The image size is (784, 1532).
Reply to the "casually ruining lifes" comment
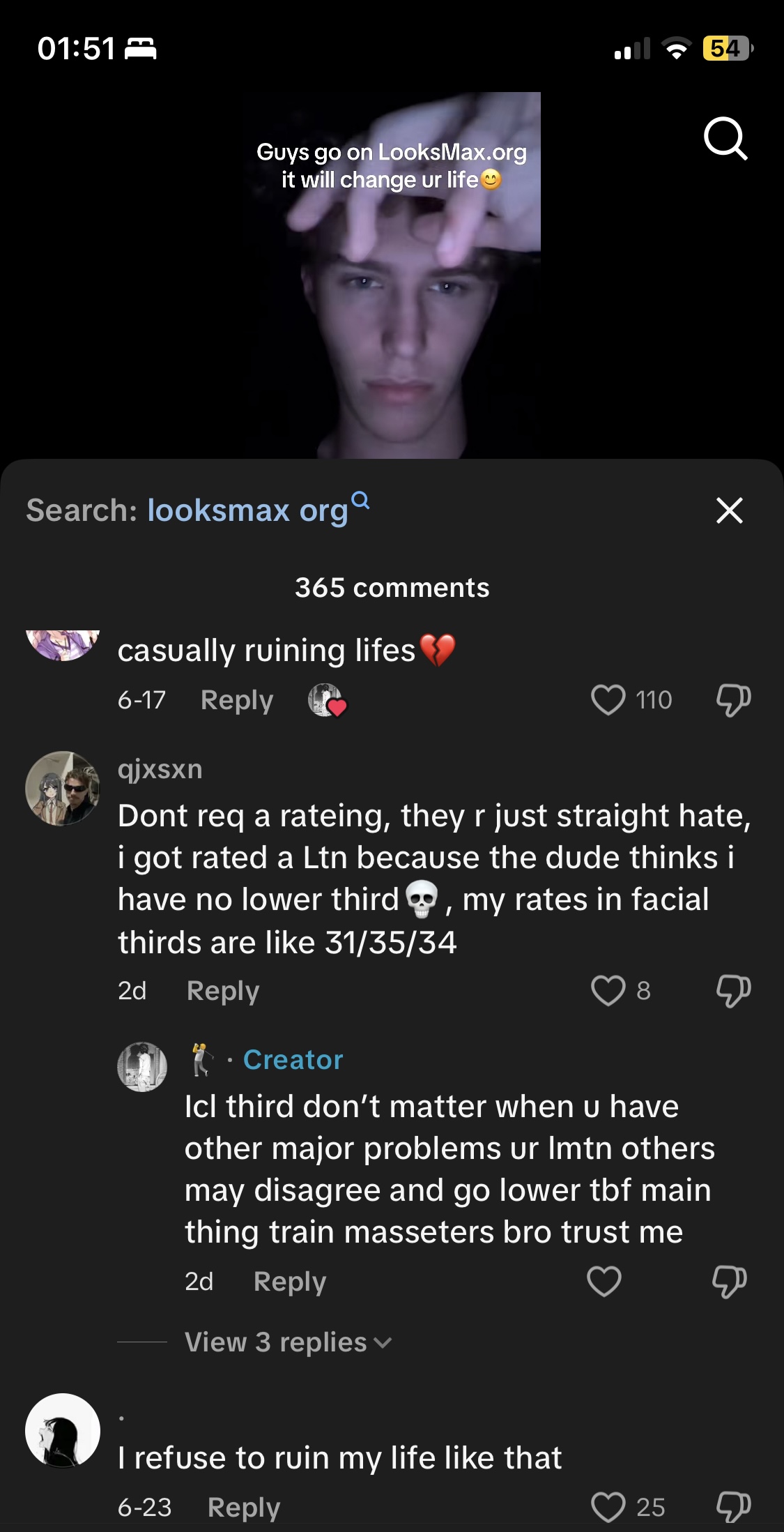tap(237, 699)
